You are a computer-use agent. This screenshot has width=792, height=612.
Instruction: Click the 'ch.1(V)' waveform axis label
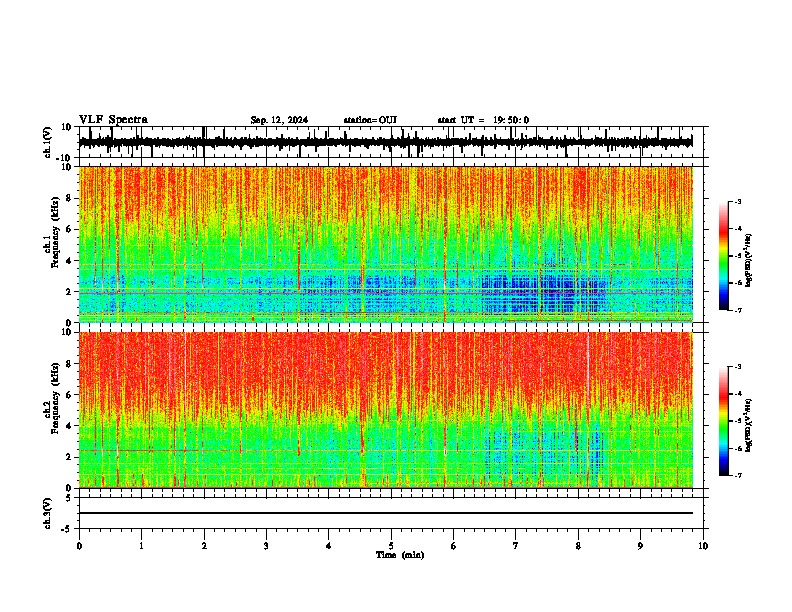[x=48, y=142]
